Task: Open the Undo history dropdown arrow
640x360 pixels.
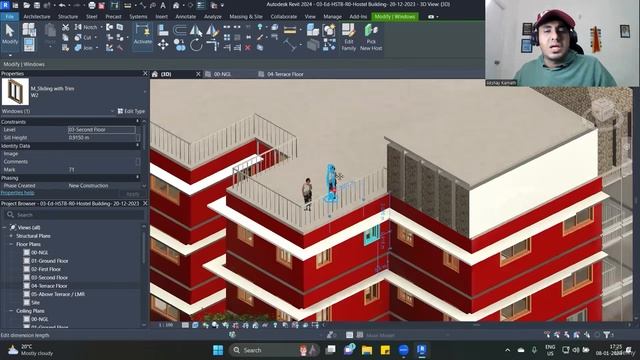Action: pos(69,6)
